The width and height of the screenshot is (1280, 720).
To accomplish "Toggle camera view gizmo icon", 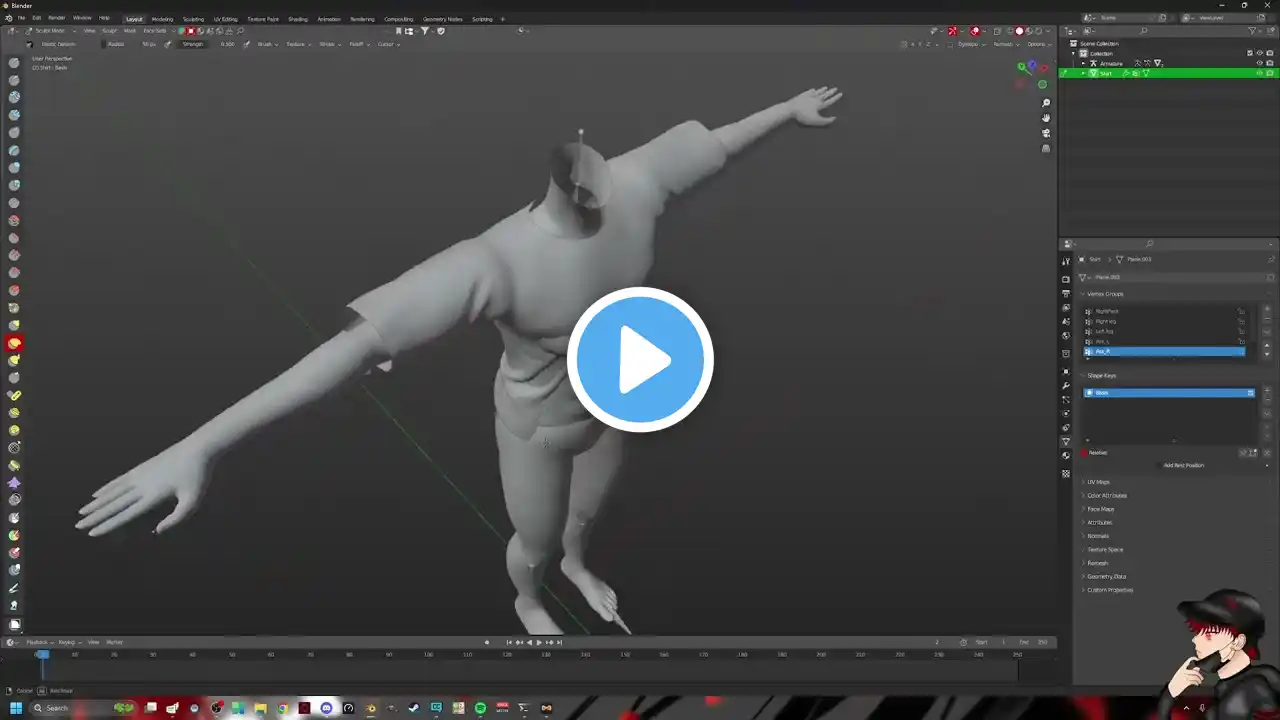I will (x=1046, y=133).
